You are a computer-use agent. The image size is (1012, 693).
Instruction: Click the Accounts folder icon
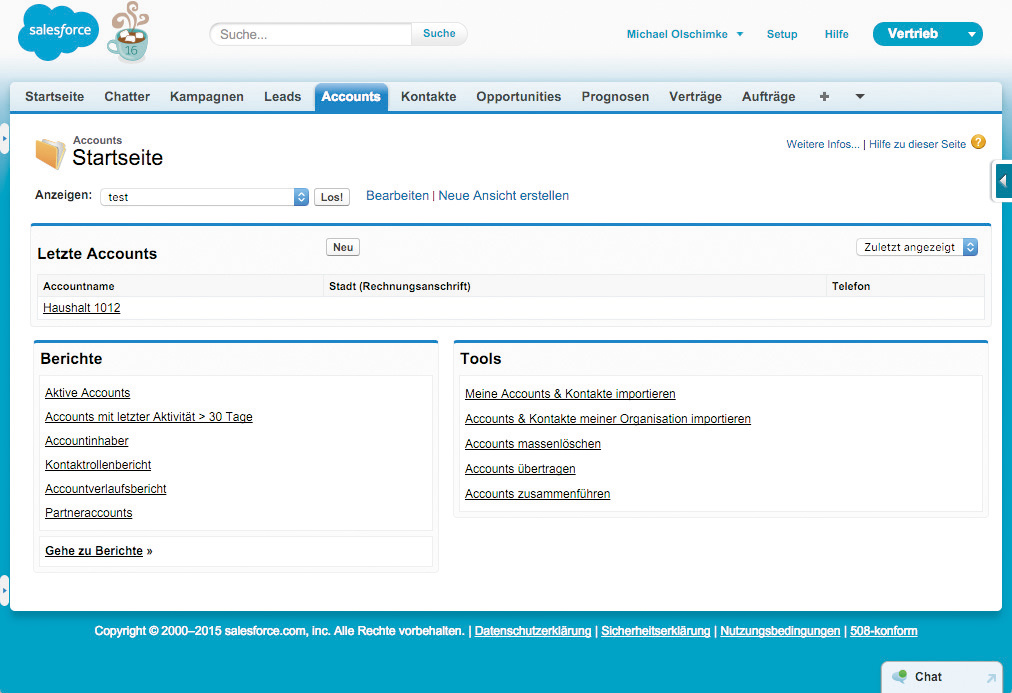click(x=50, y=154)
